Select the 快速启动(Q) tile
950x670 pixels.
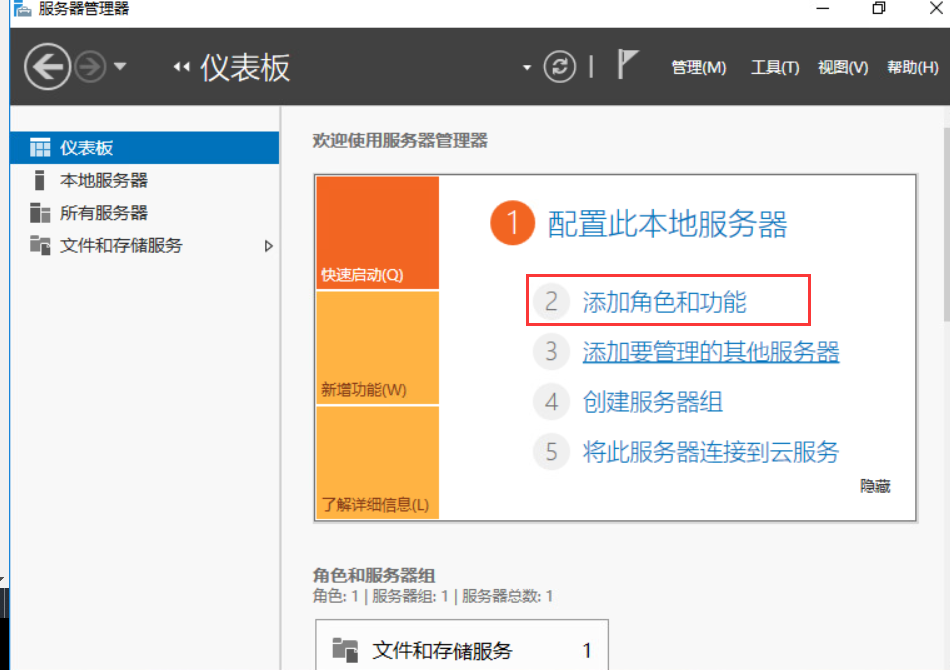coord(377,233)
